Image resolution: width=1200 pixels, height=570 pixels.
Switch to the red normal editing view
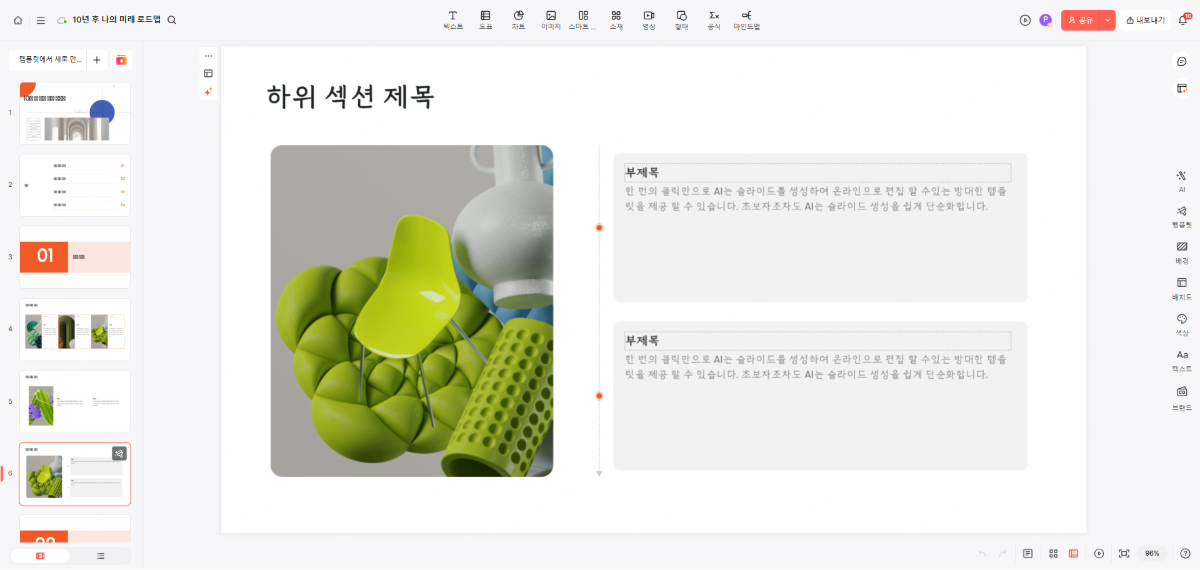[1073, 553]
